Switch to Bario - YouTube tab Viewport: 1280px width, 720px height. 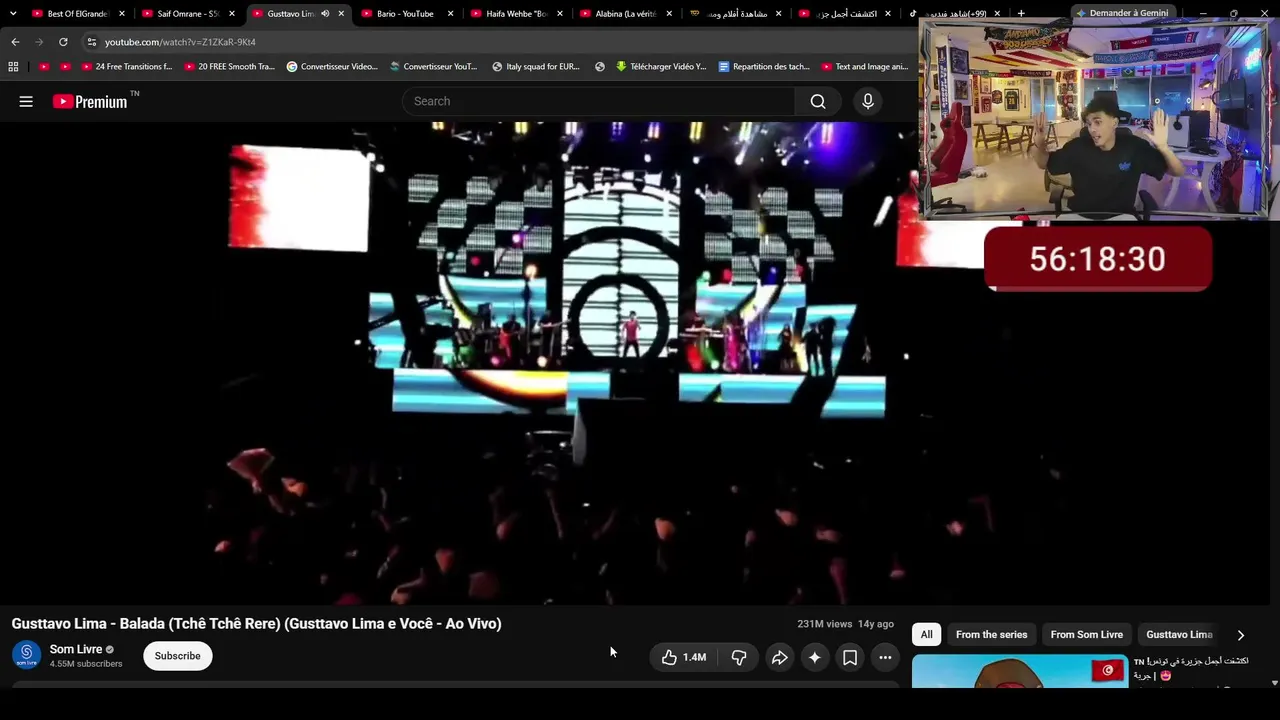406,14
